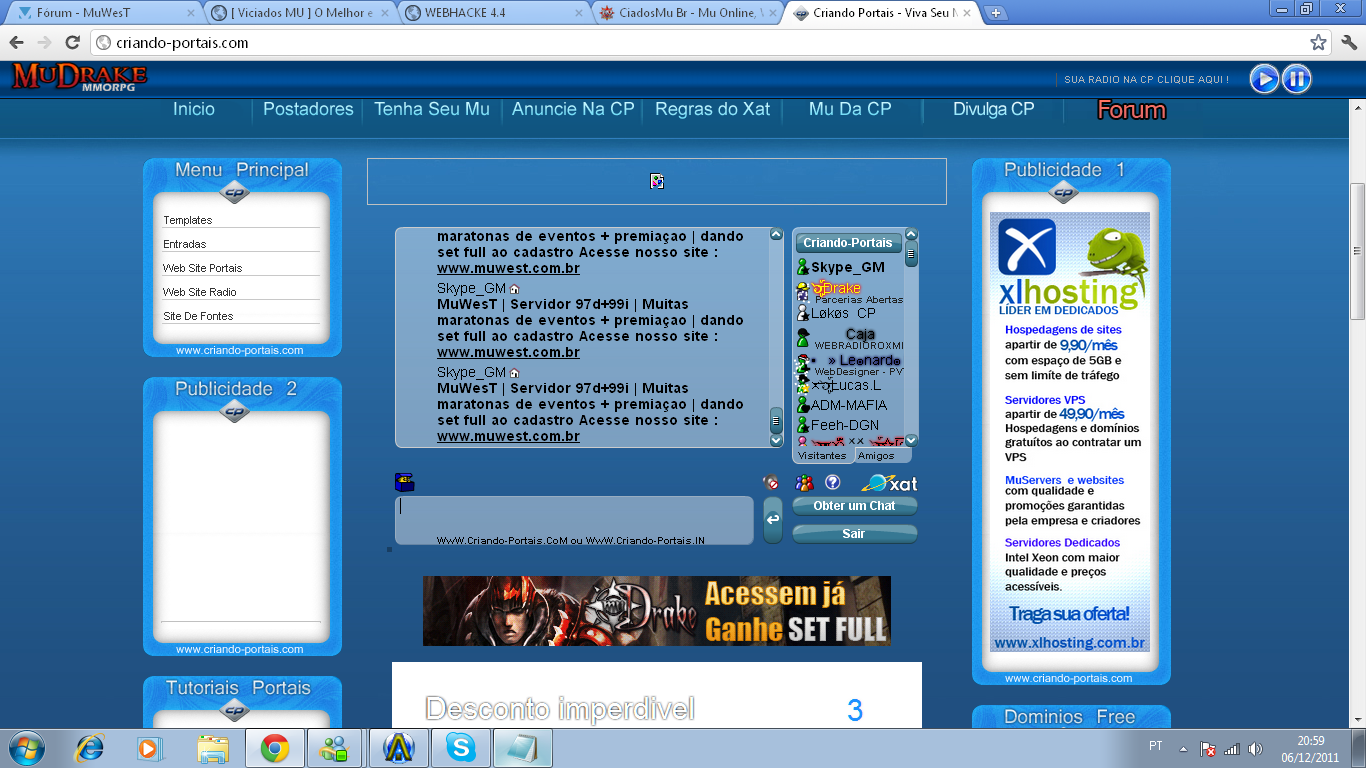The image size is (1366, 768).
Task: Go to Inicio in the site navigation
Action: 194,109
